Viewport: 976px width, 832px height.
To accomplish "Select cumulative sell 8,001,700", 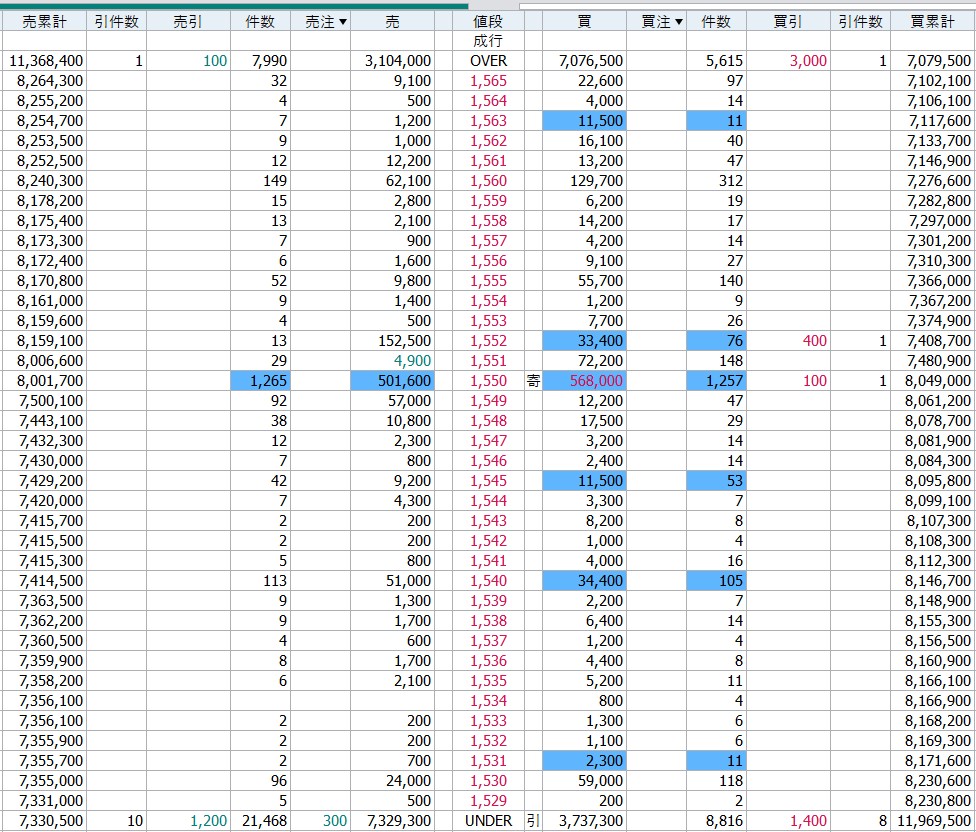I will point(50,381).
